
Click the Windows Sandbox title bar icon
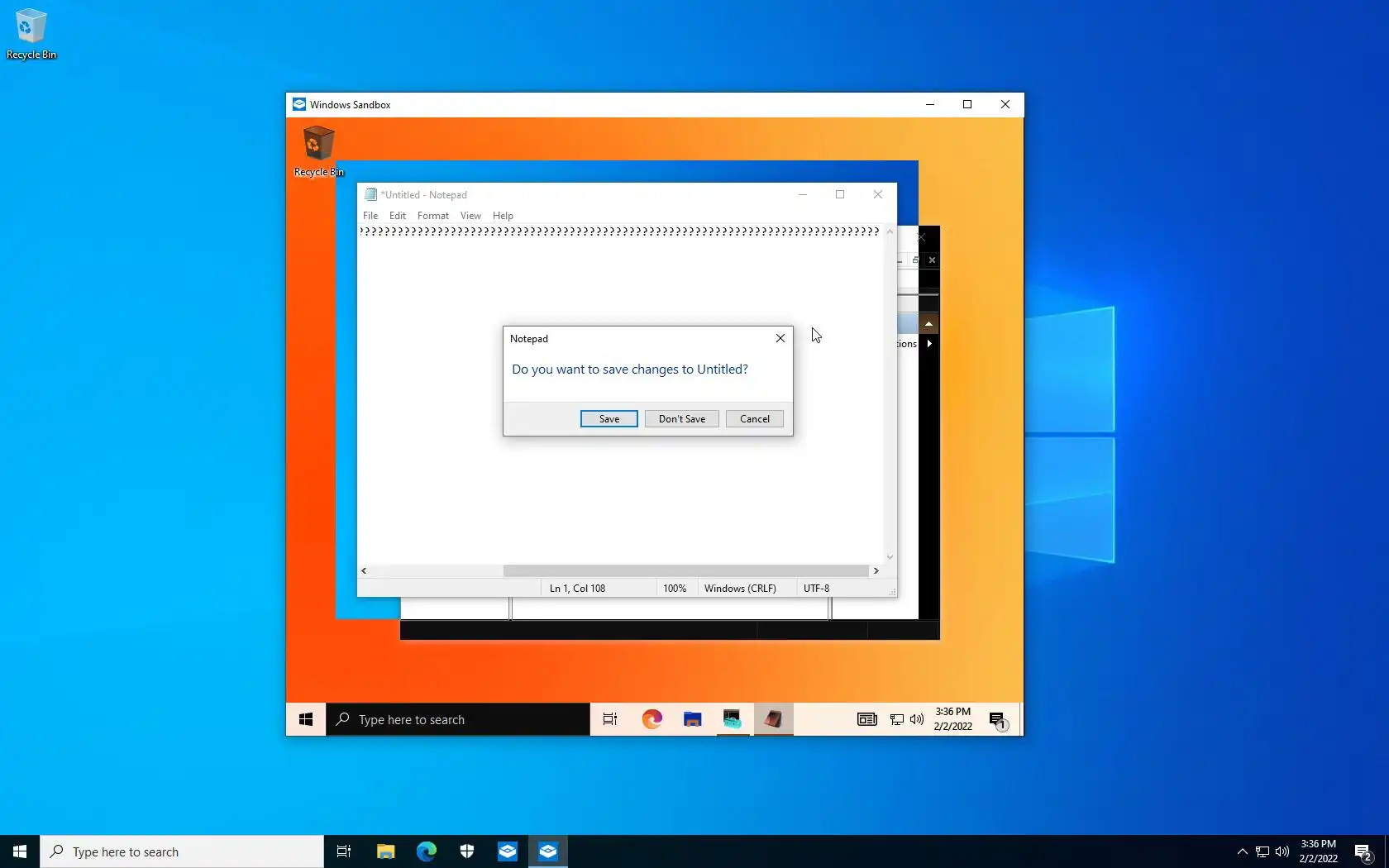point(299,105)
